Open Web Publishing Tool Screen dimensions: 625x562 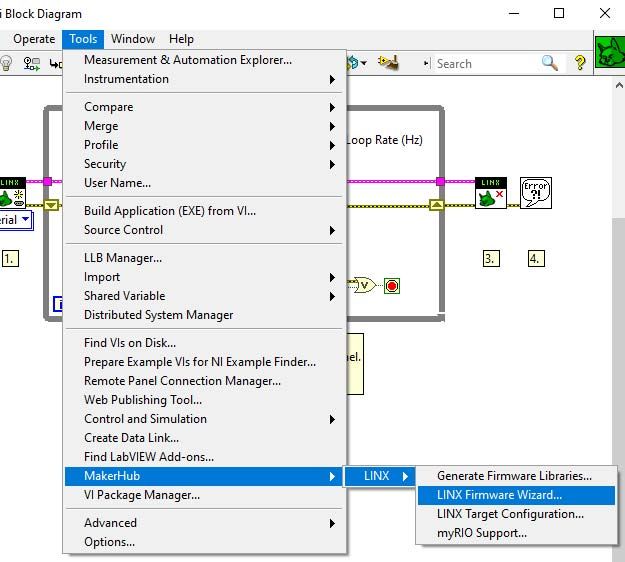click(204, 400)
